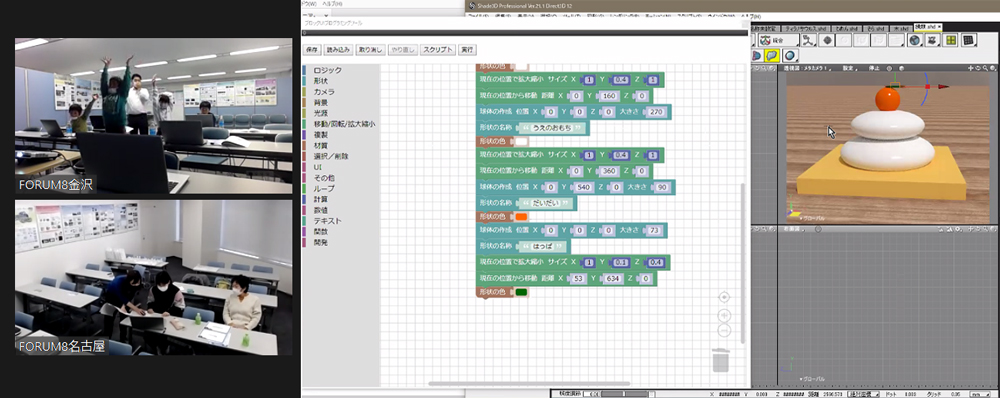Click the Blockly workspace center-view icon
The width and height of the screenshot is (1000, 398).
pos(724,297)
